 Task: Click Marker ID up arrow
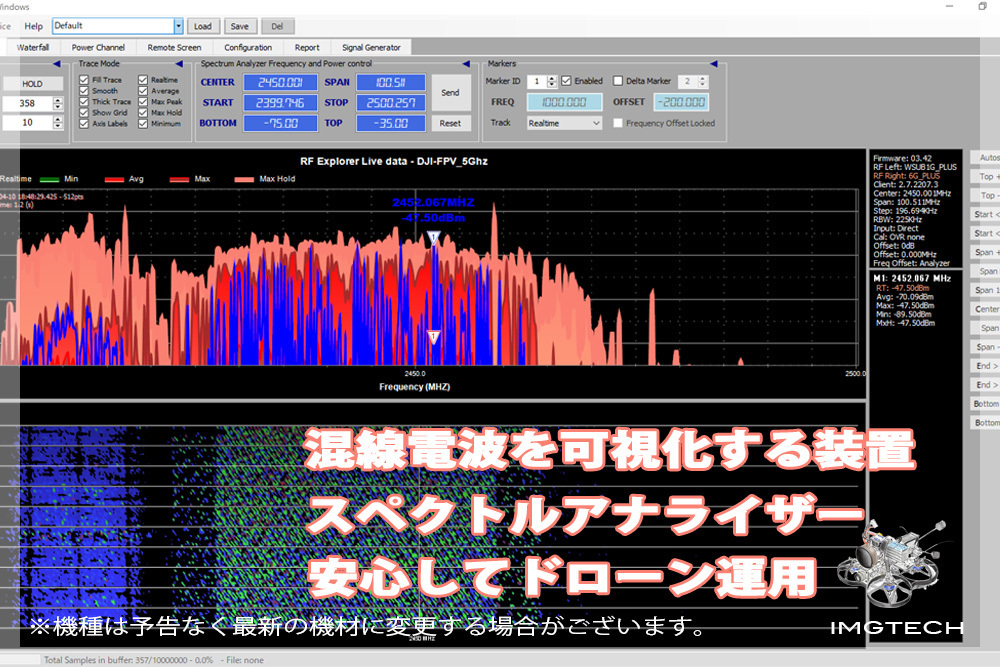pos(553,78)
